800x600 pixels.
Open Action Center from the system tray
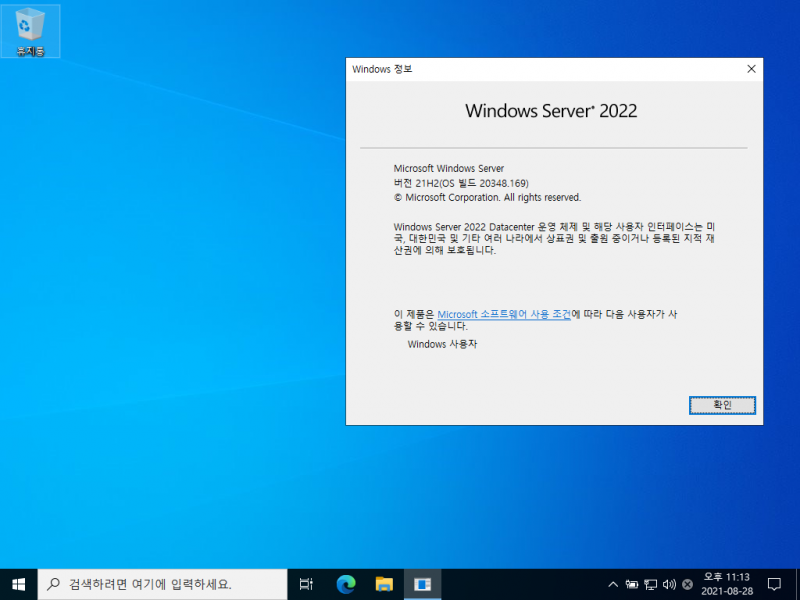(x=774, y=584)
